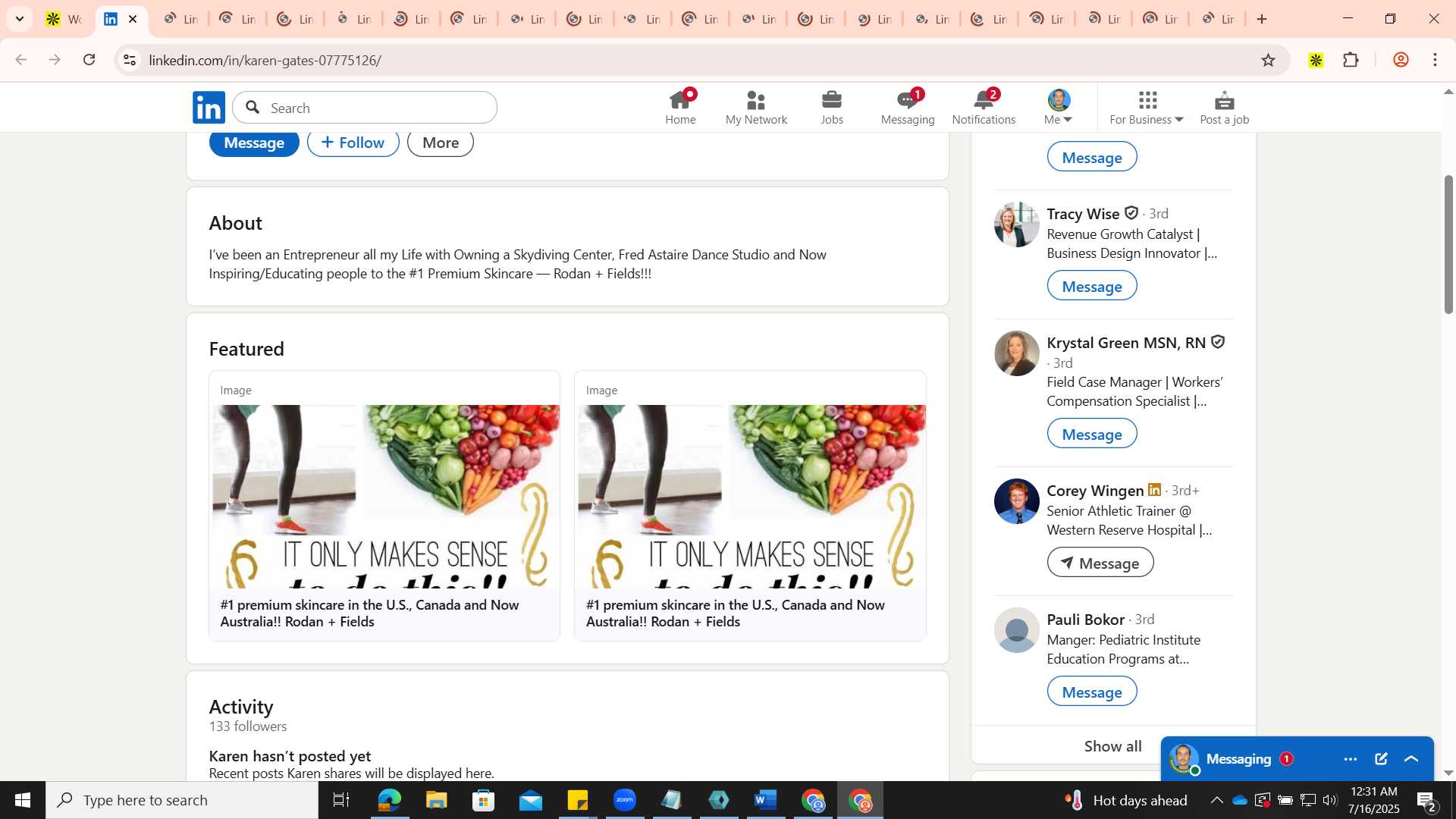Message Tracy Wise
The image size is (1456, 819).
[x=1092, y=287]
